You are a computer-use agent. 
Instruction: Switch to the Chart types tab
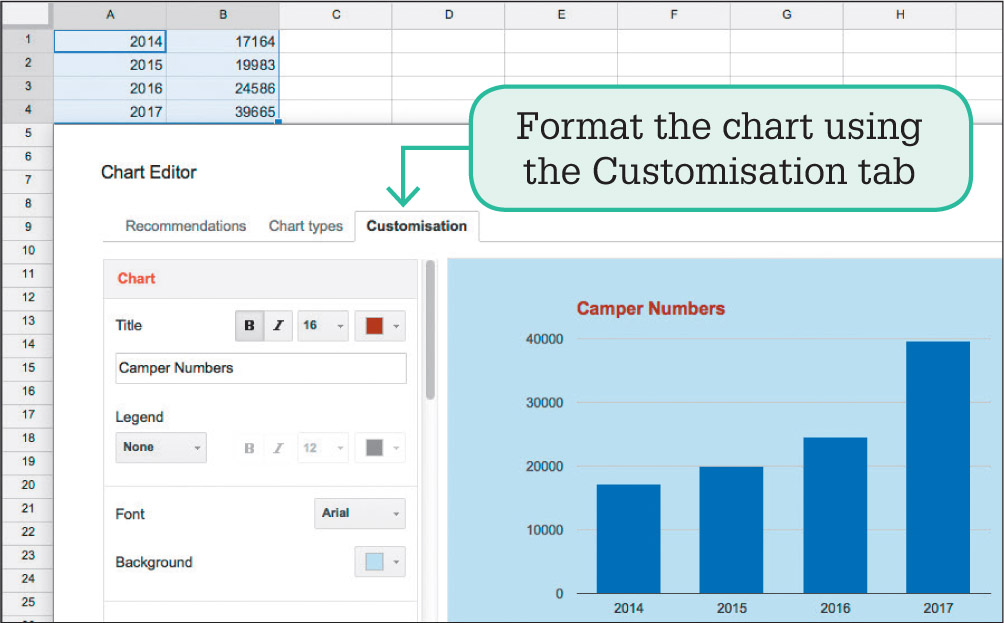pos(305,226)
